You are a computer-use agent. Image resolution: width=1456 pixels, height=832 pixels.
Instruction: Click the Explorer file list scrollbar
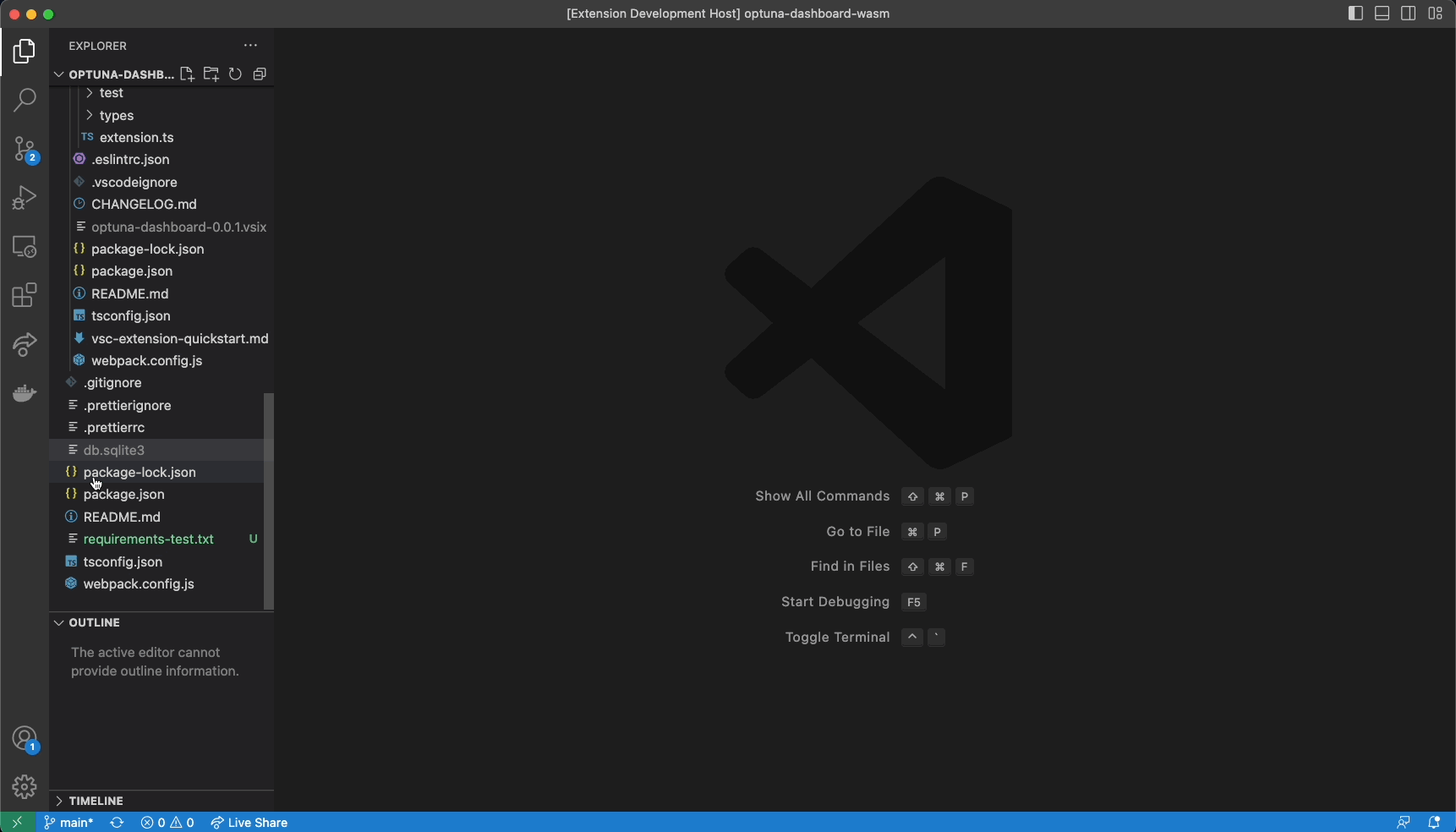pos(269,501)
